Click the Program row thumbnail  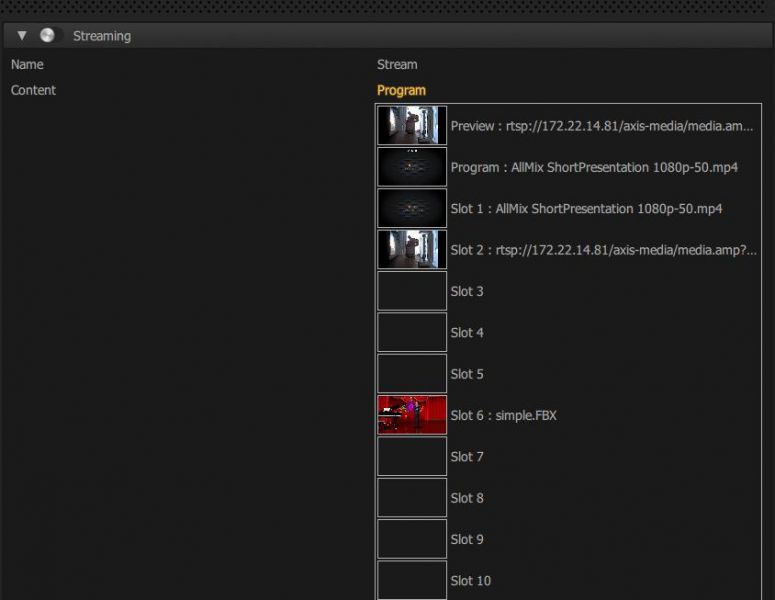coord(412,167)
